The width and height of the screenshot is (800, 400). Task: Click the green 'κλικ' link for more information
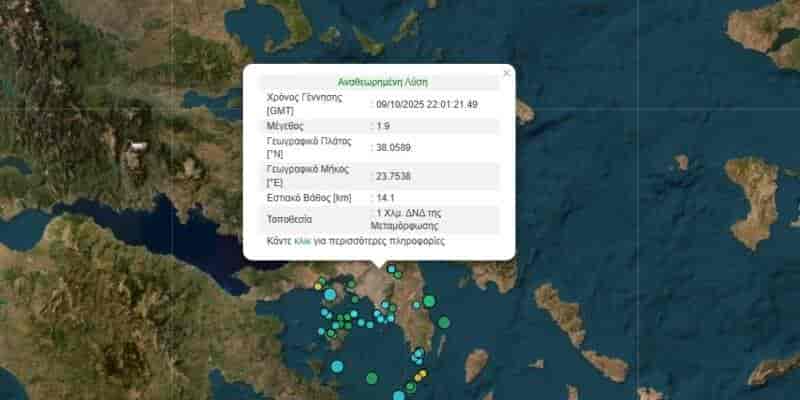click(x=304, y=242)
